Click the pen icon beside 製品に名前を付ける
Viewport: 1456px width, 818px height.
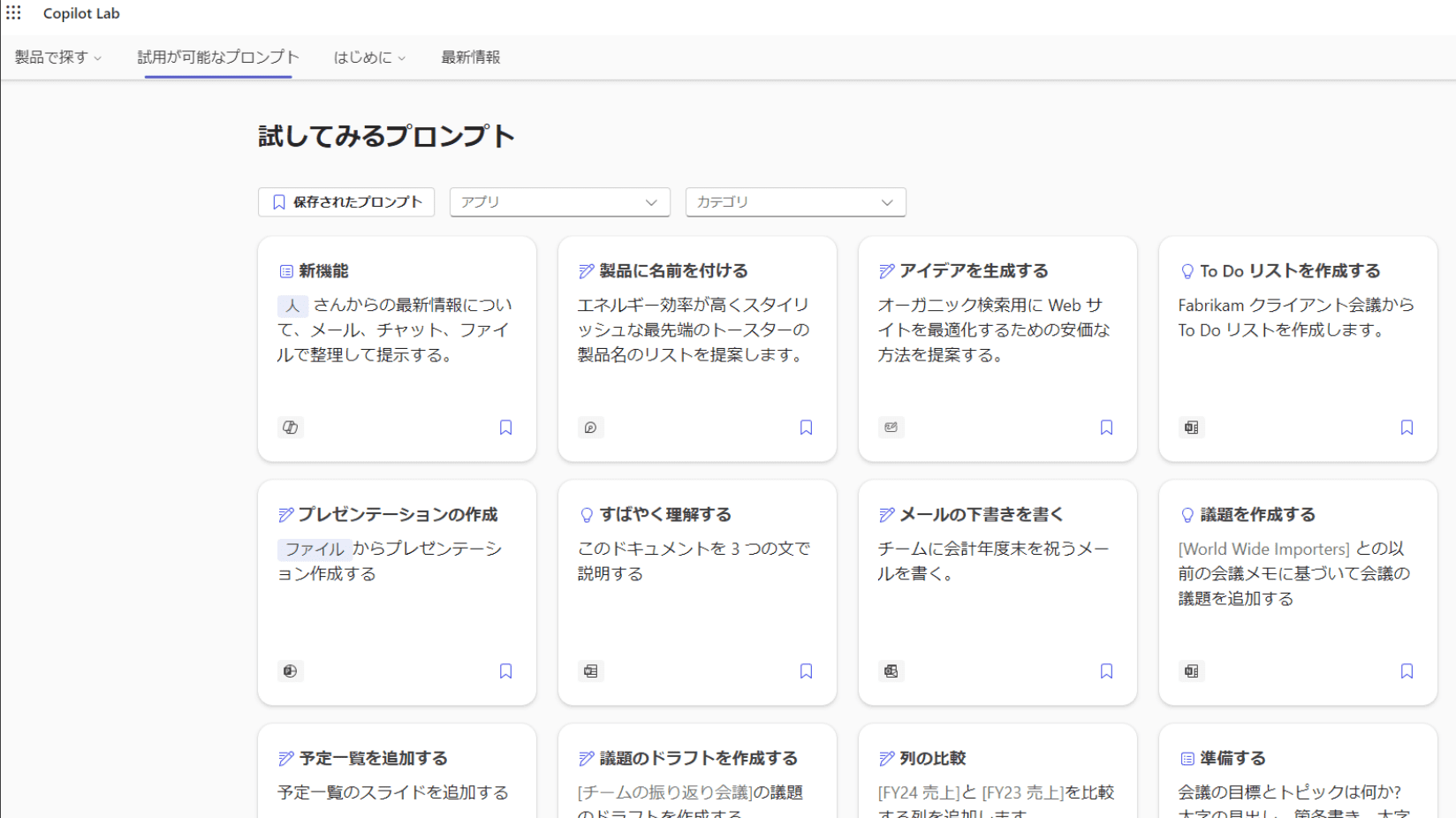point(586,271)
